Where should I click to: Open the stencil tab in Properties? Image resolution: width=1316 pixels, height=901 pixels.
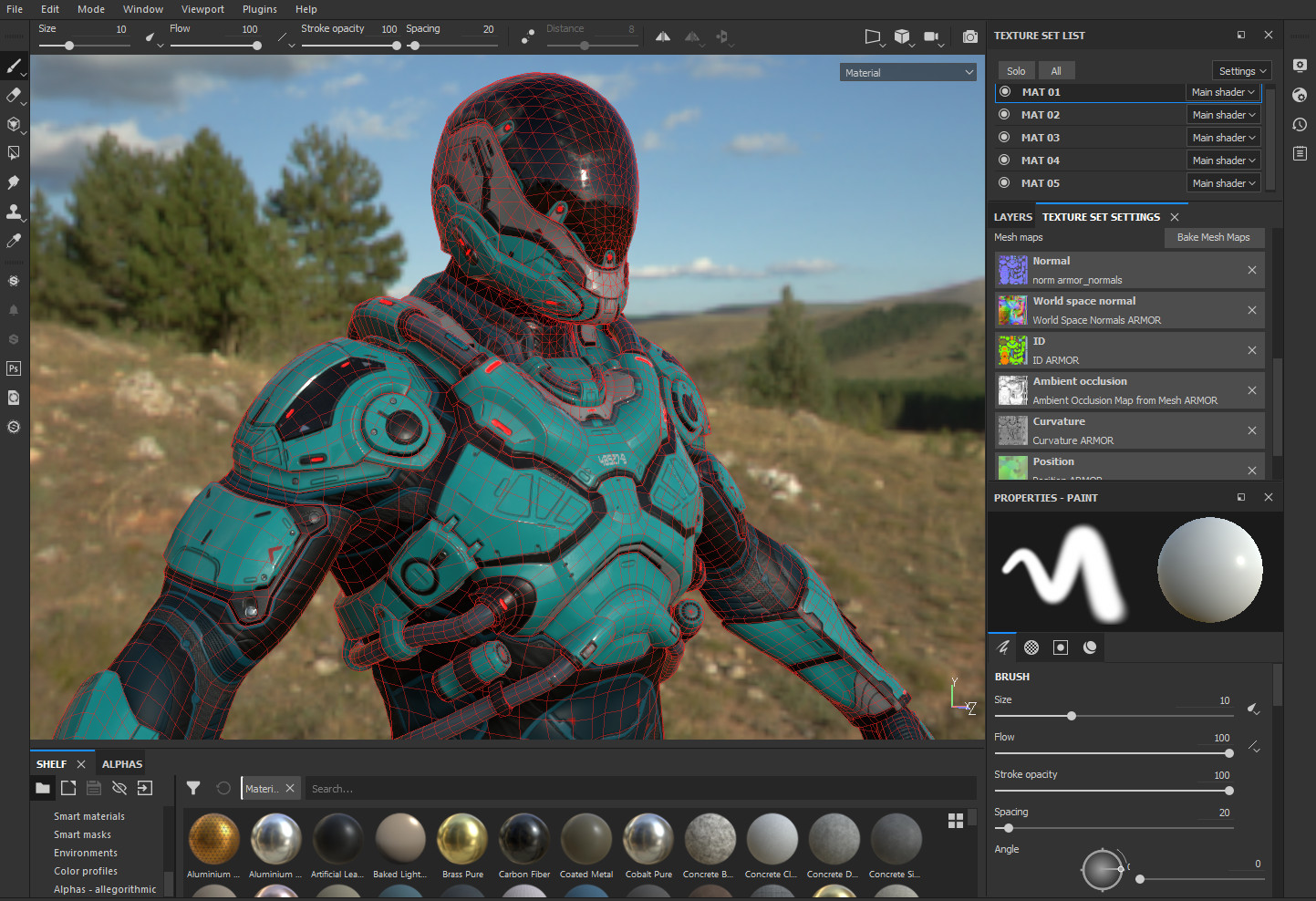[x=1061, y=647]
